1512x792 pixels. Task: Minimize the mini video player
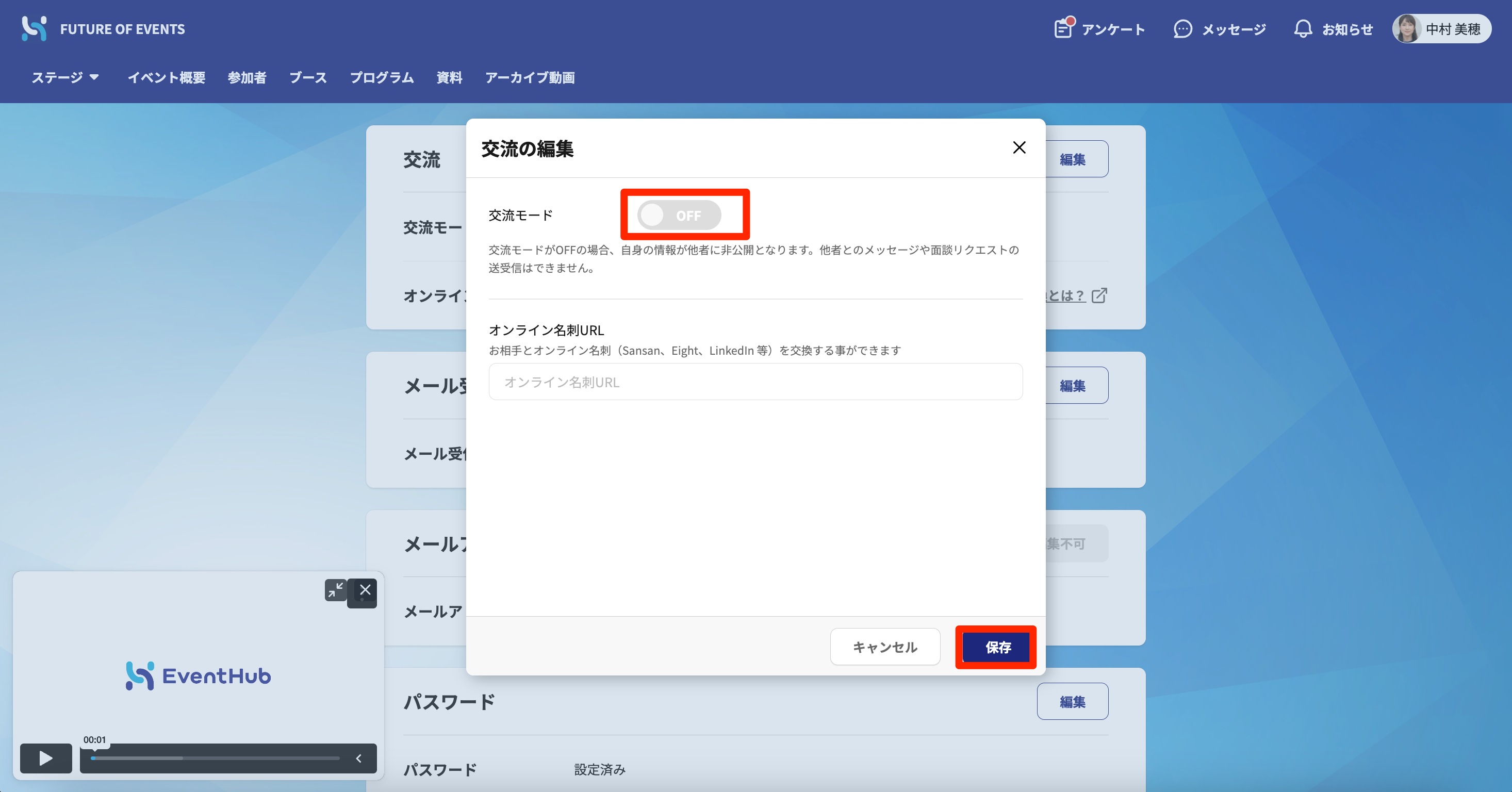(x=336, y=590)
